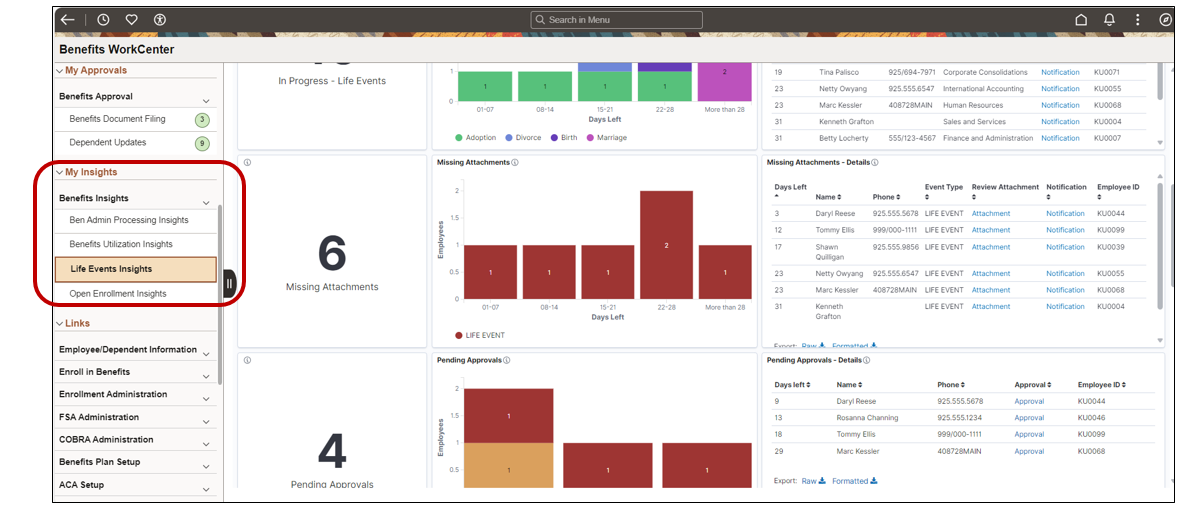Open notifications bell icon
Image resolution: width=1188 pixels, height=510 pixels.
pos(1109,20)
